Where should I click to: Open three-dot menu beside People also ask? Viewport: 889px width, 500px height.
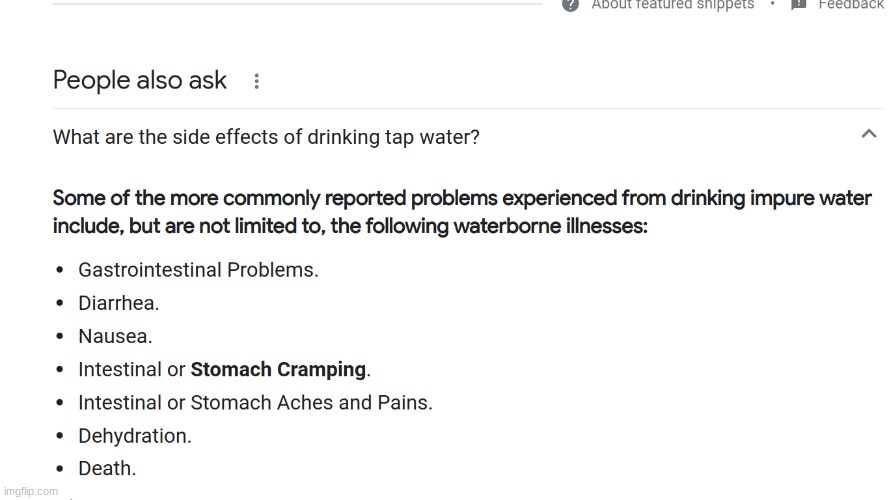coord(257,81)
